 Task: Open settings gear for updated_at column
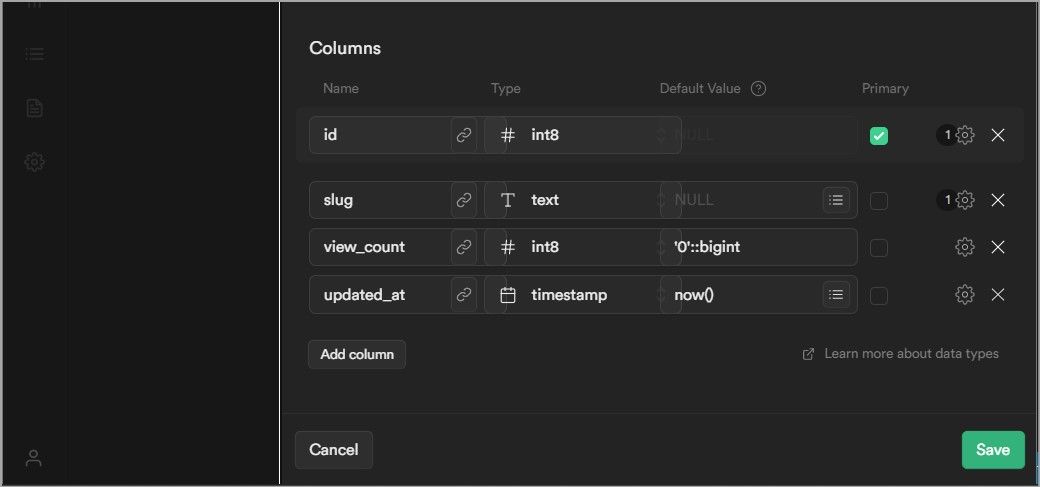tap(965, 295)
